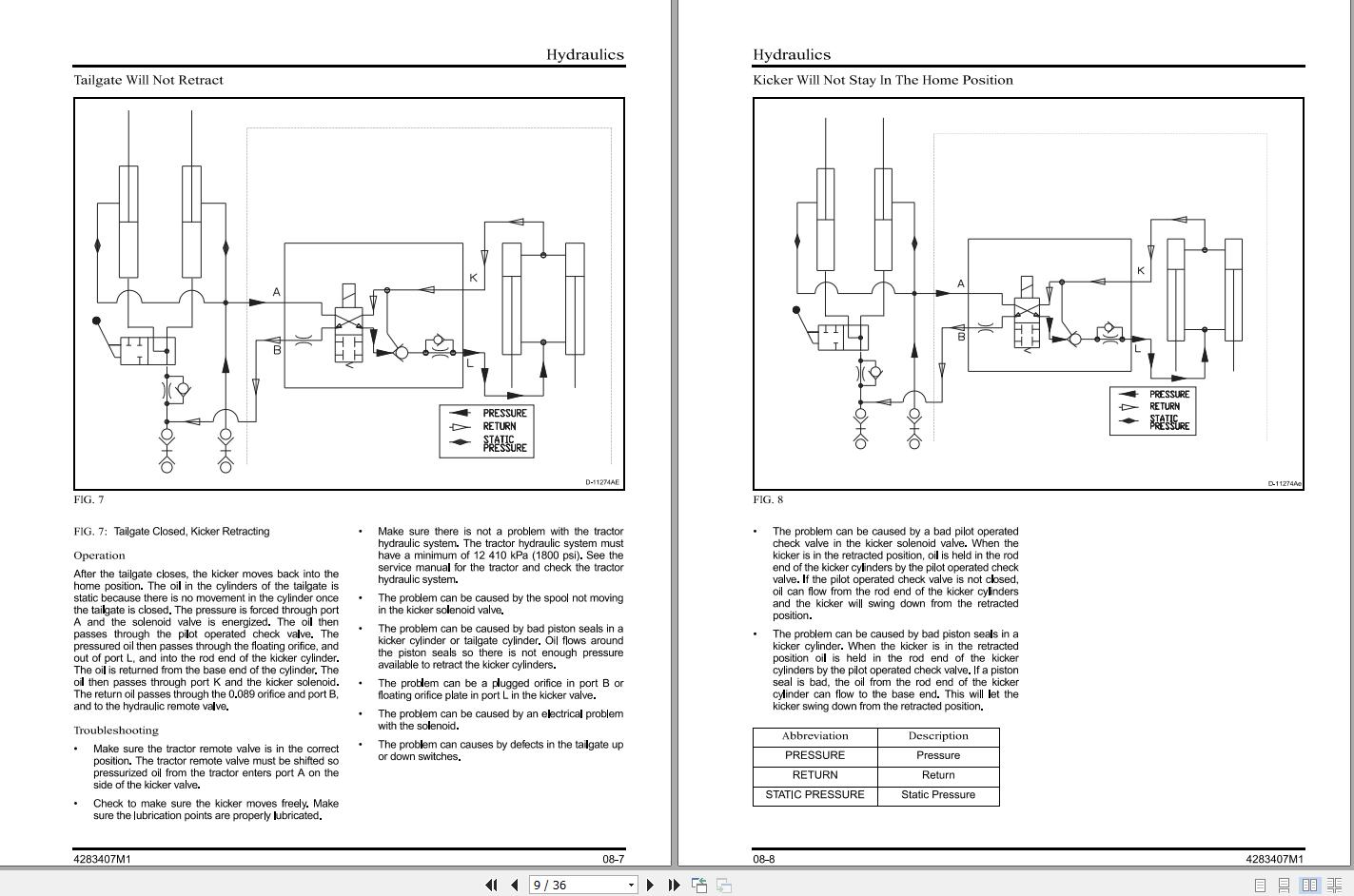Click document number '4283407M1' in right footer
1354x896 pixels.
(1275, 859)
